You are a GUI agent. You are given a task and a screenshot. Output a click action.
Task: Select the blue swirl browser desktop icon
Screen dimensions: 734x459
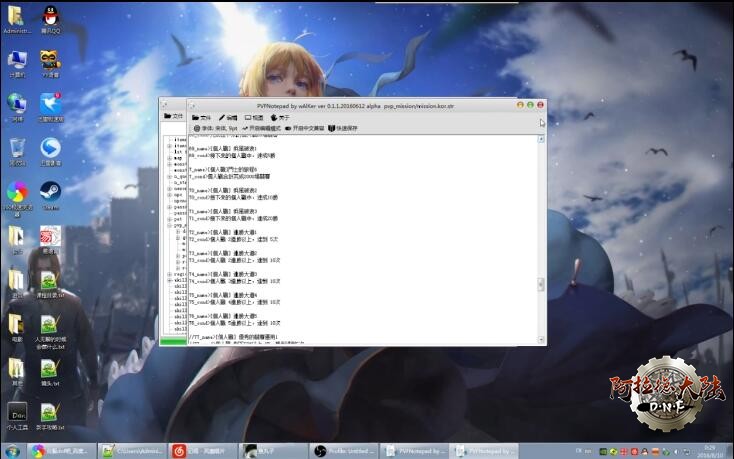51,152
